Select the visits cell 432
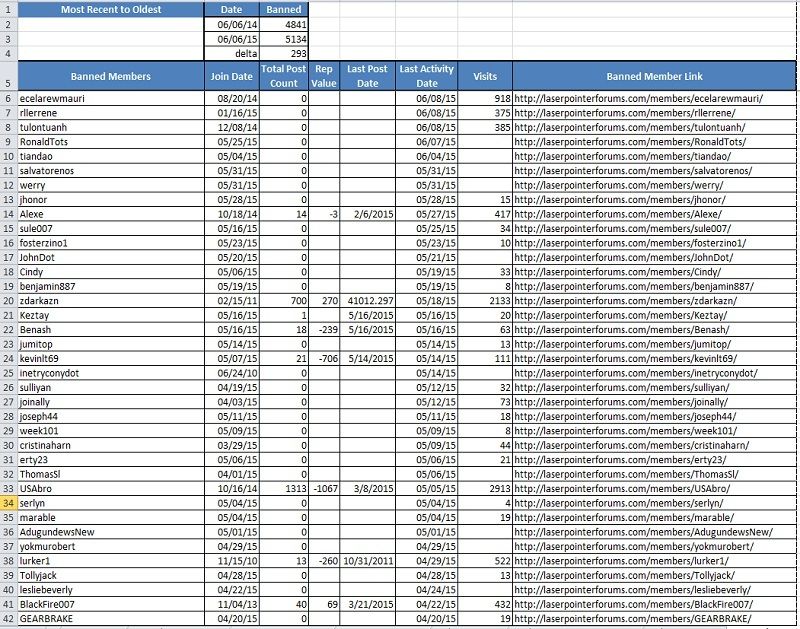Screen dimensions: 800x629 pyautogui.click(x=485, y=605)
